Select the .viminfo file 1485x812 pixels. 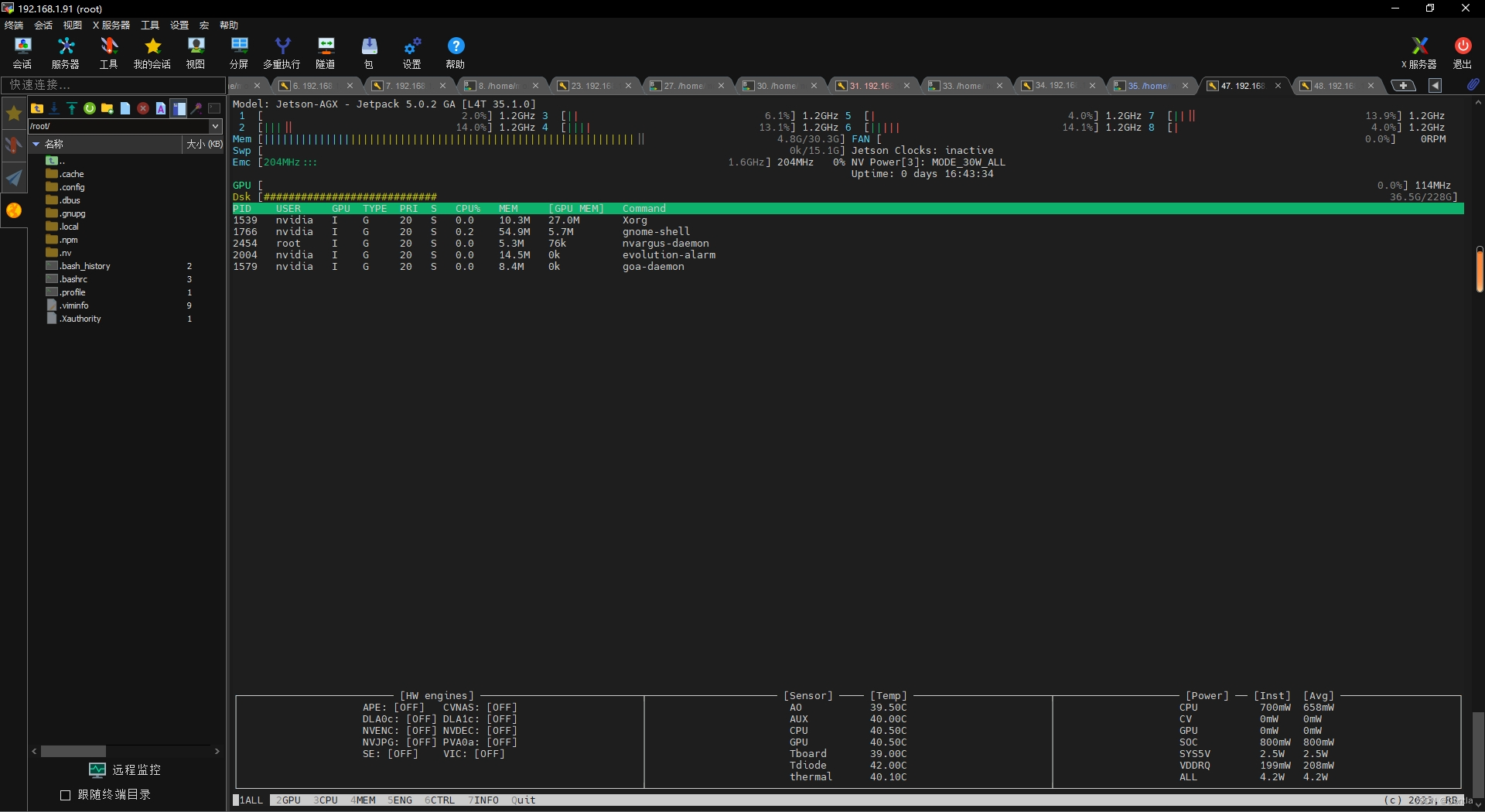(67, 305)
